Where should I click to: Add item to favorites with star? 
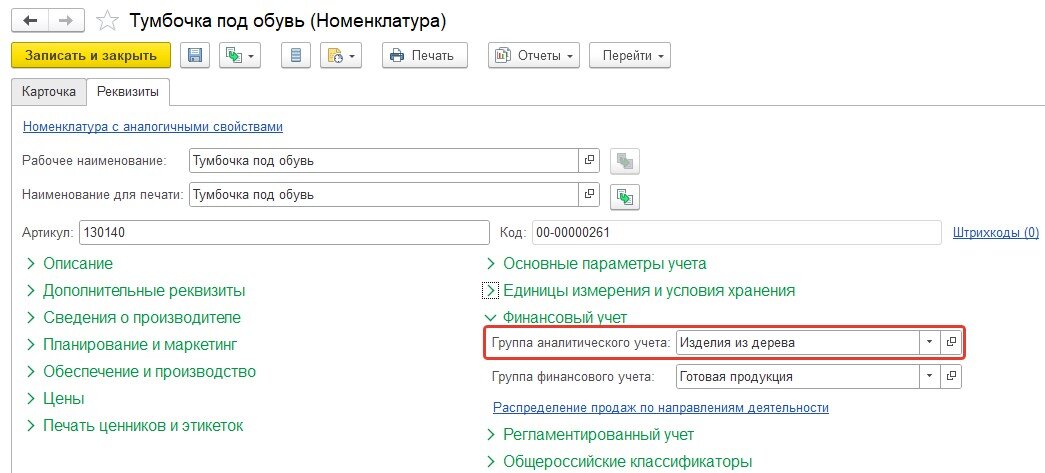[x=107, y=21]
